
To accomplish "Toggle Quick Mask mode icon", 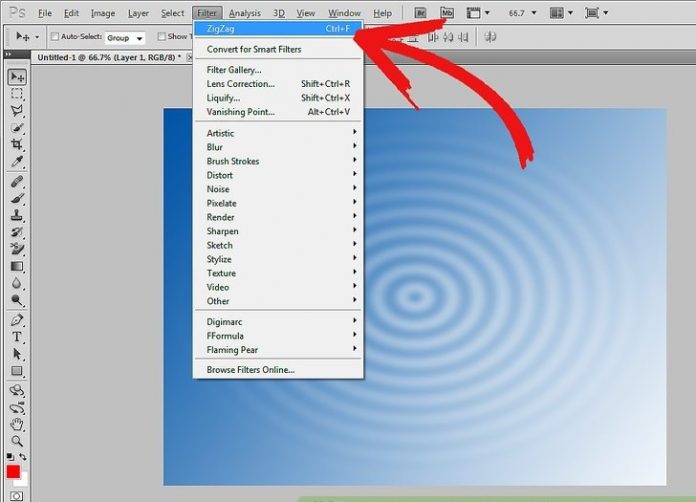I will point(17,495).
